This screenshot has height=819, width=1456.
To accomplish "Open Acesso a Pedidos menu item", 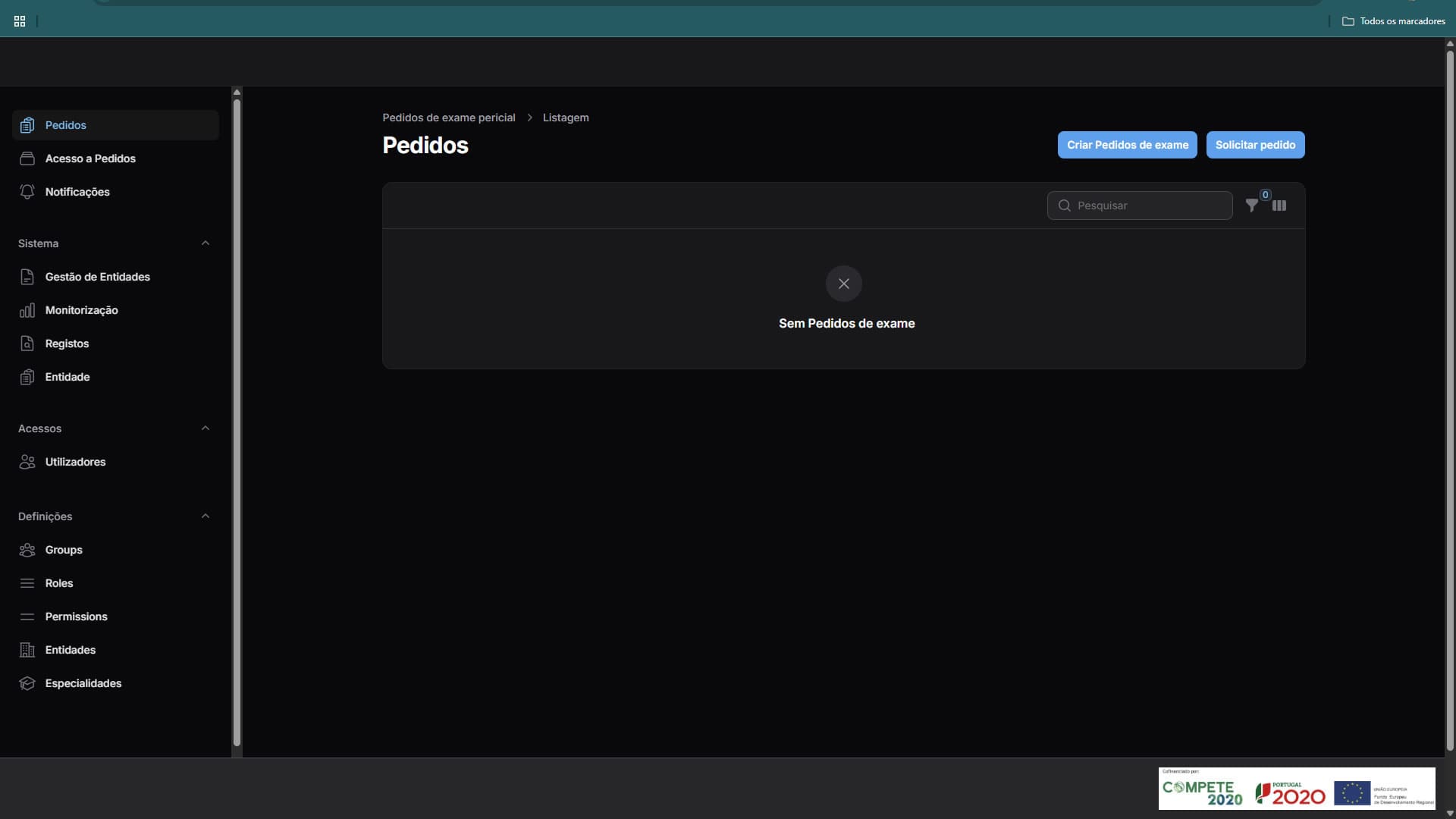I will coord(90,158).
